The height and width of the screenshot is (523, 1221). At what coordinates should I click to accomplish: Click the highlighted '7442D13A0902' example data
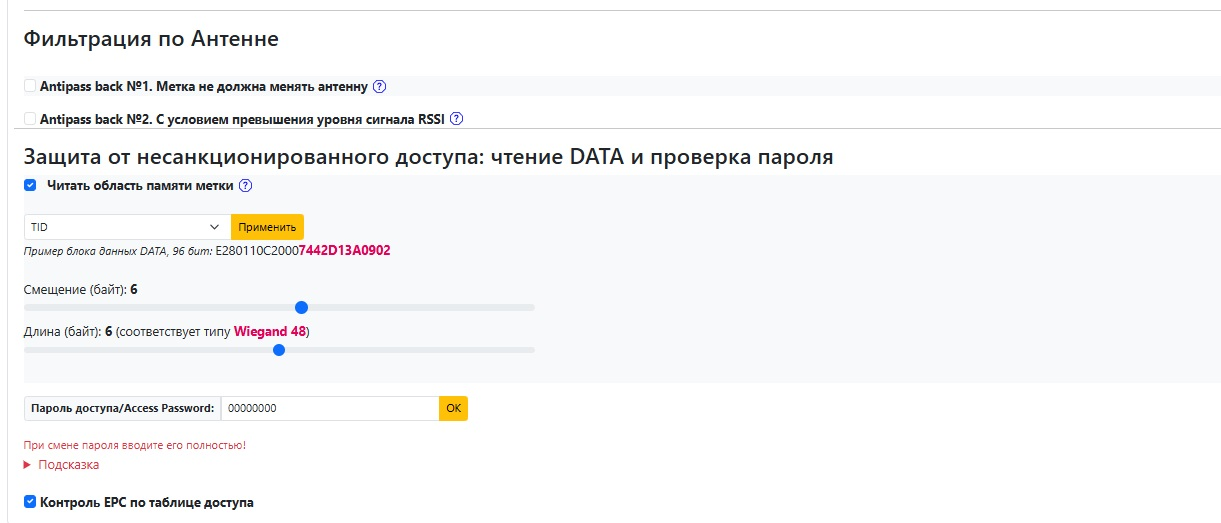tap(344, 251)
